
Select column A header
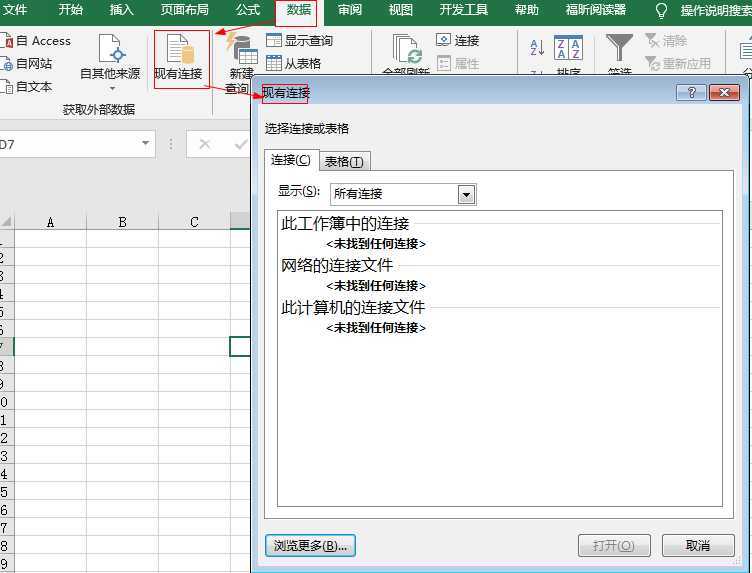[50, 222]
